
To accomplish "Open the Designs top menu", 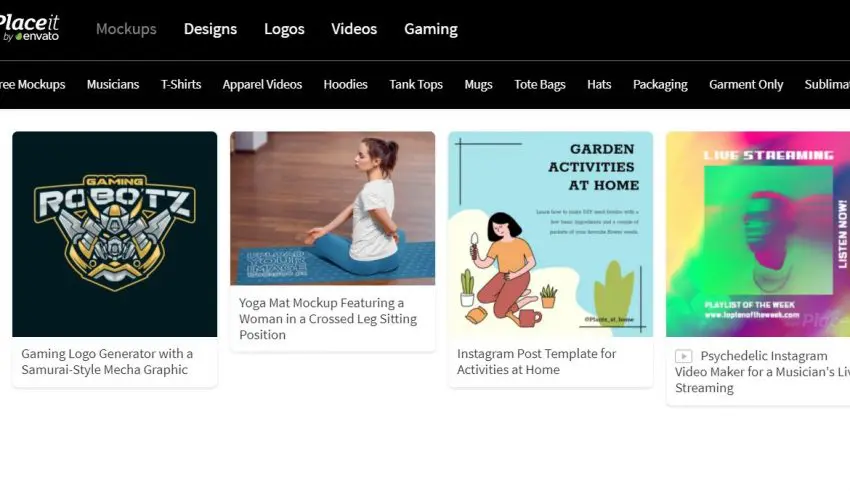I will tap(210, 29).
